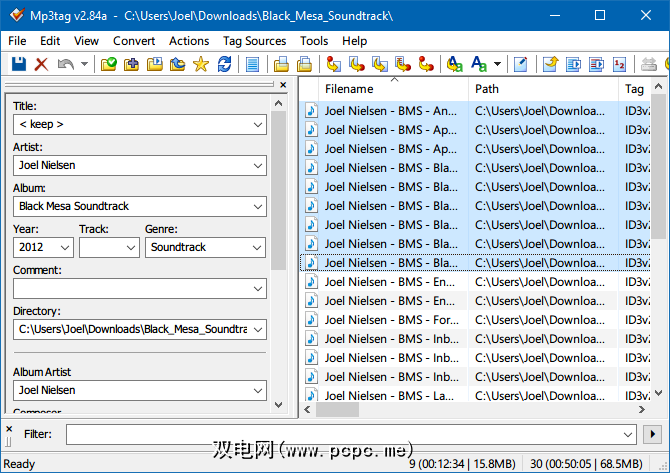Click the Refresh blue arrows icon
Viewport: 670px width, 473px height.
224,65
